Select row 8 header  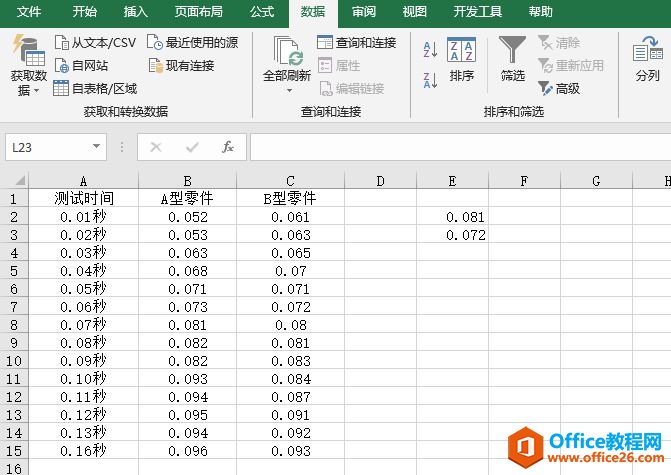(14, 325)
